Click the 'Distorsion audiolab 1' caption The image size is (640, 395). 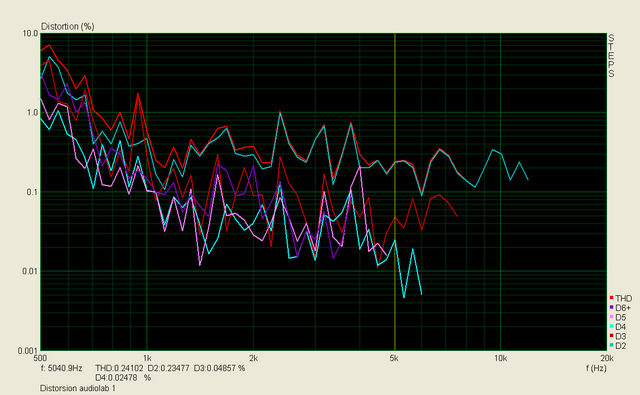click(x=78, y=388)
